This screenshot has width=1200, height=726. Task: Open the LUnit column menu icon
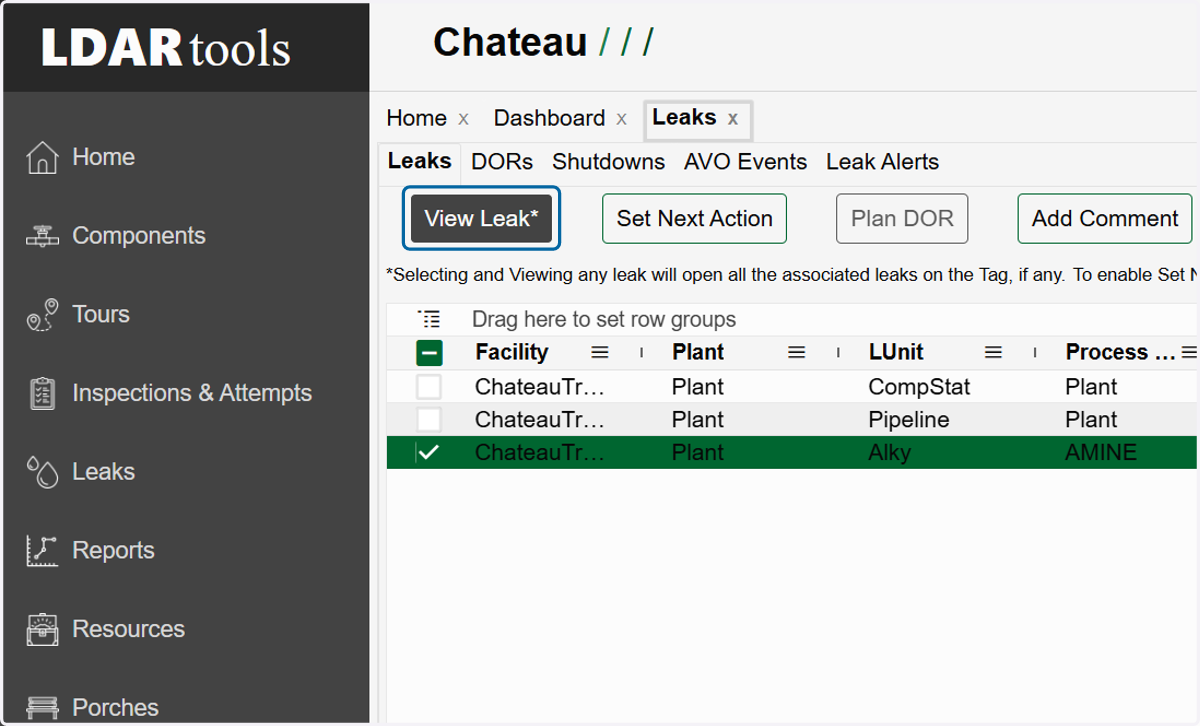coord(993,352)
